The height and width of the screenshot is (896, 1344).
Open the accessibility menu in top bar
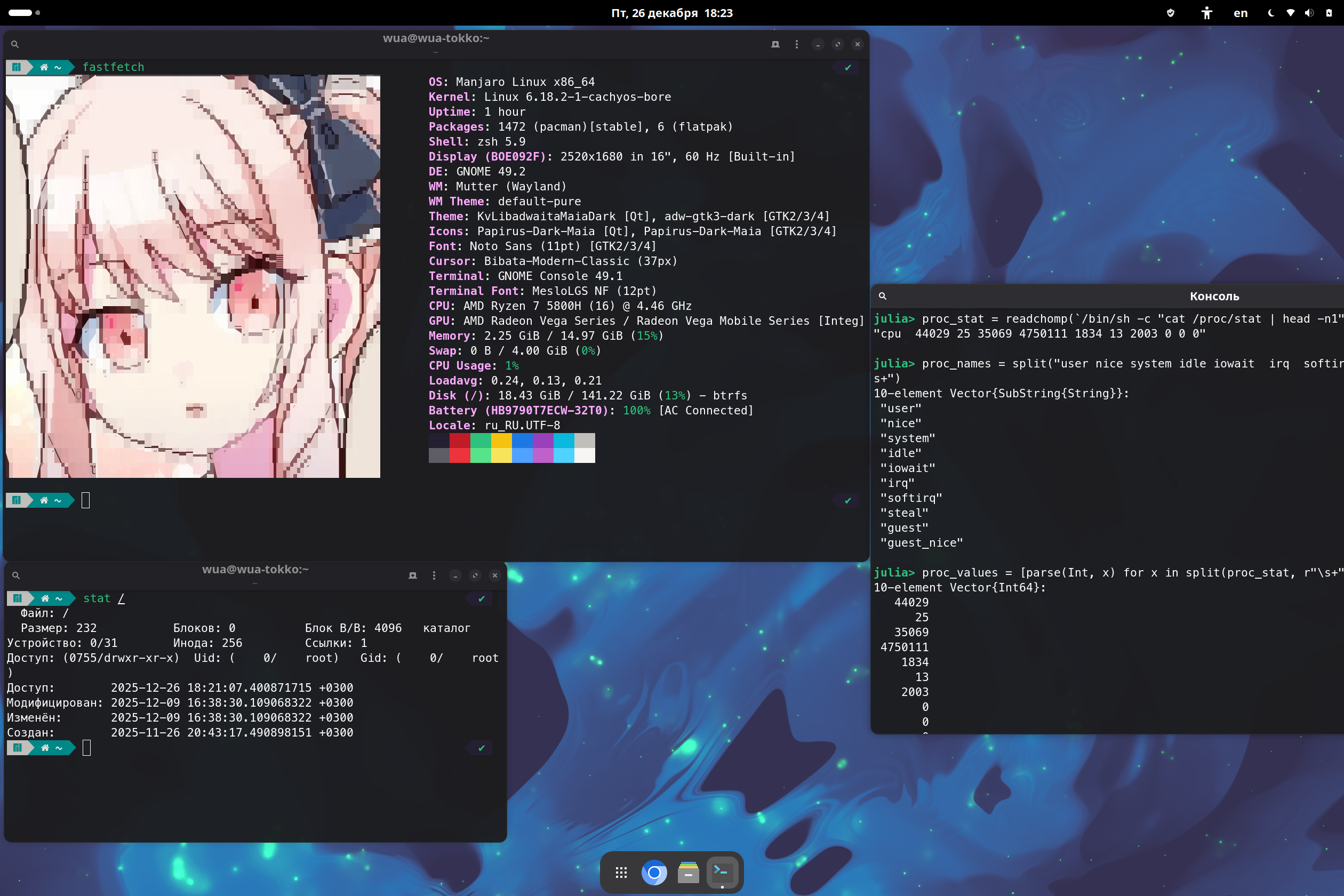[x=1206, y=13]
